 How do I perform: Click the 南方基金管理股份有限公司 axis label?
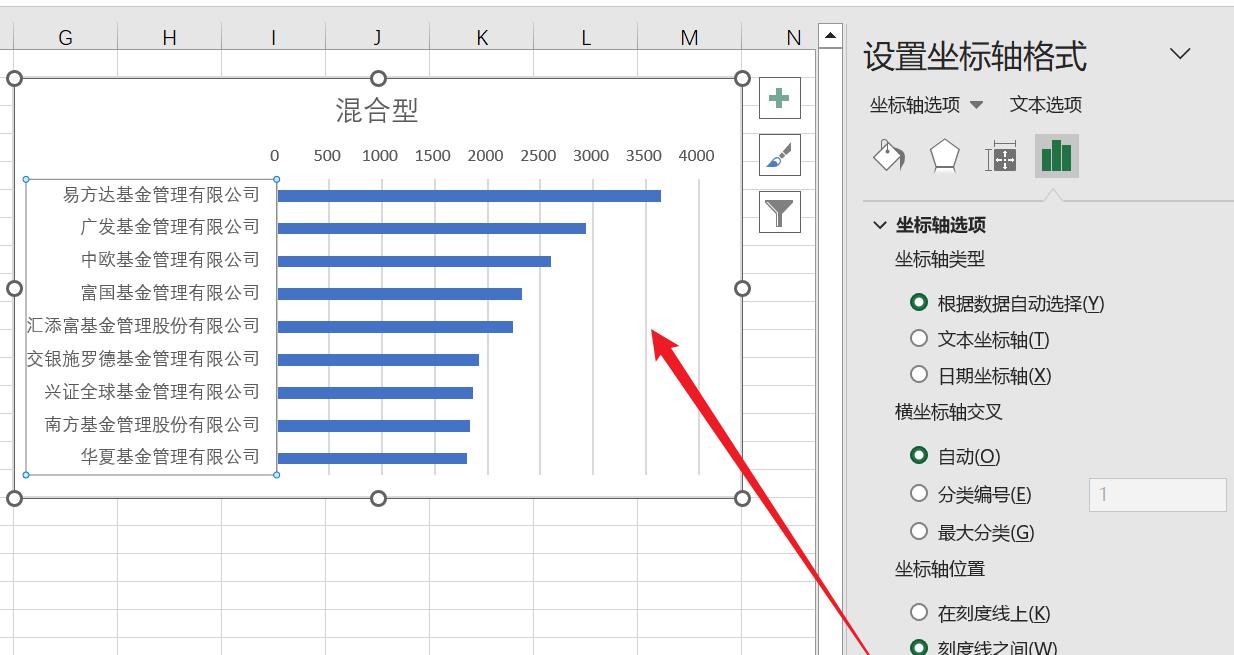(x=152, y=424)
